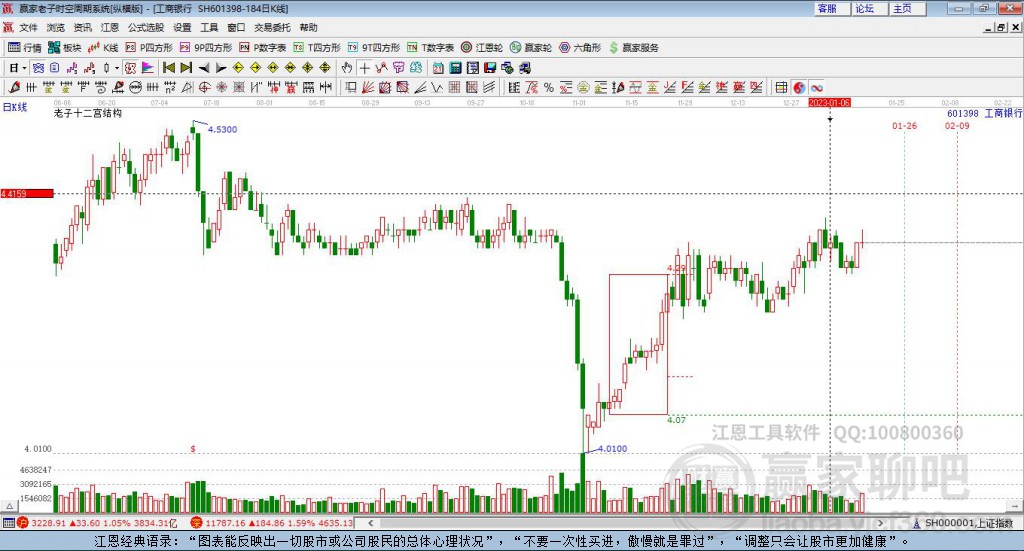The height and width of the screenshot is (551, 1024).
Task: Click the zigzag V line tool
Action: tap(436, 87)
